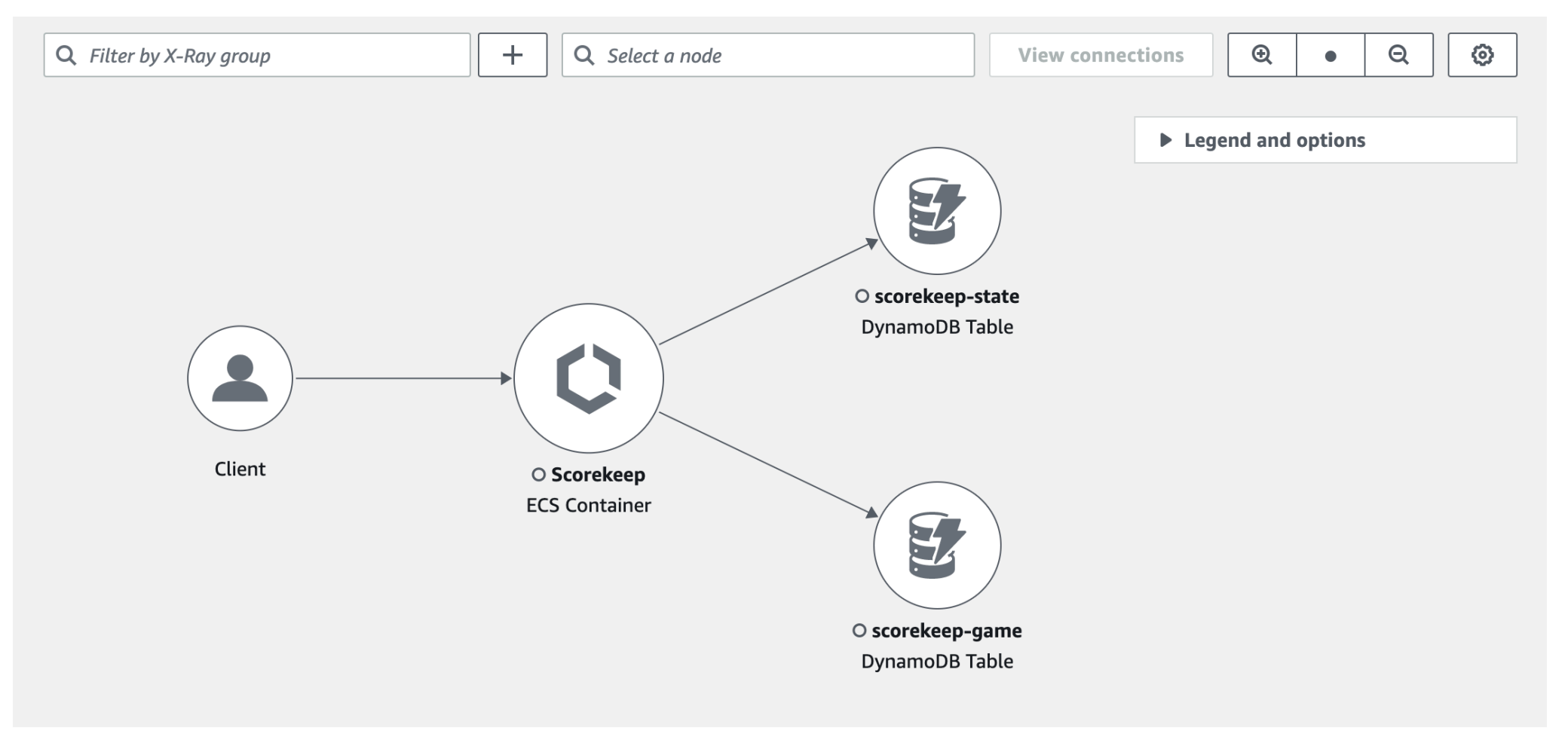Select the edge from Scorekeep to scorekeep-state
This screenshot has height=740, width=1568.
769,292
